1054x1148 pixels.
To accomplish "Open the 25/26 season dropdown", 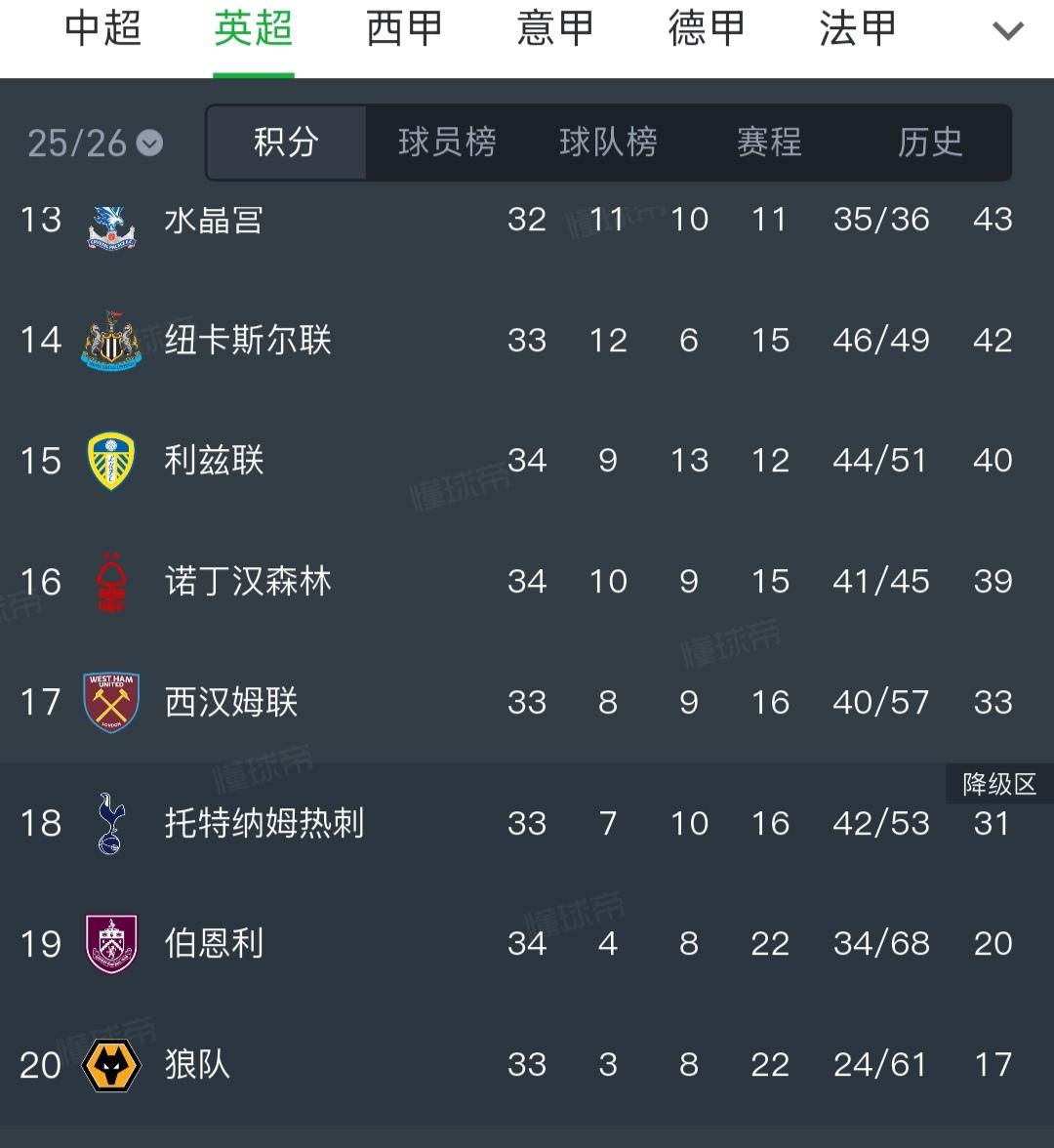I will (95, 143).
